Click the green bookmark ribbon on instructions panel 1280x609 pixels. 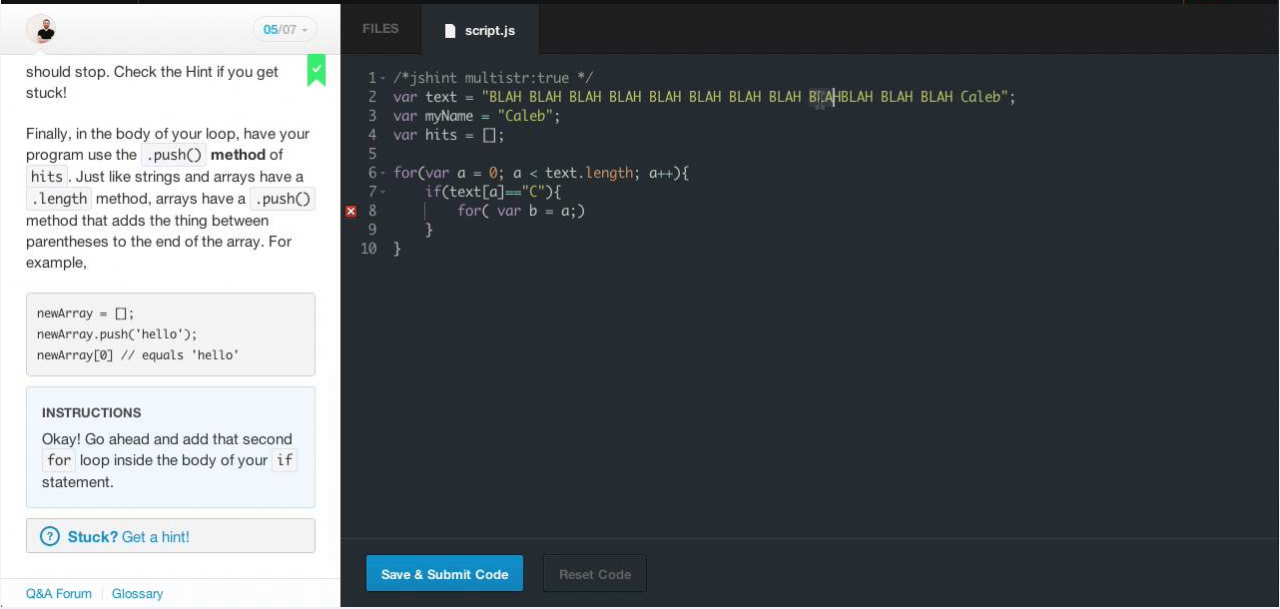[316, 72]
